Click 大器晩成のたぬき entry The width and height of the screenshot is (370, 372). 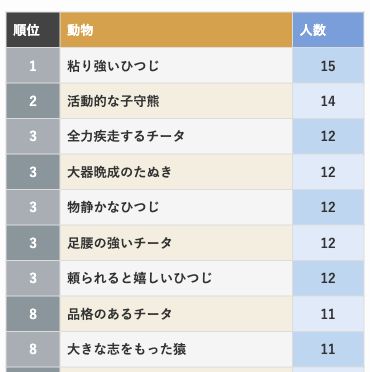120,172
